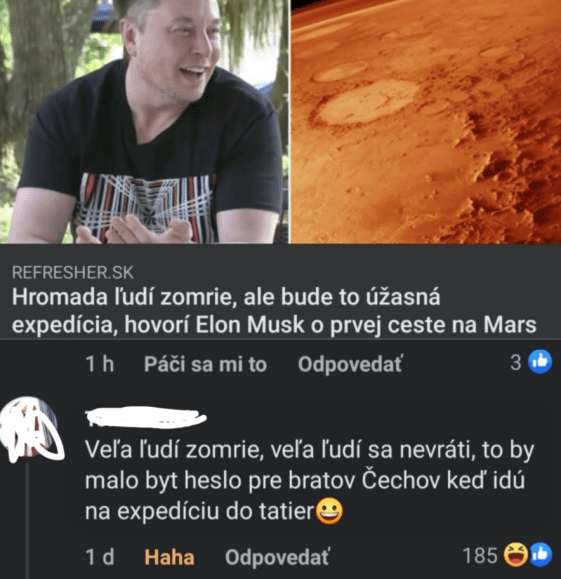The image size is (561, 579).
Task: Click the vertical reply thread line
Action: click(x=28, y=521)
